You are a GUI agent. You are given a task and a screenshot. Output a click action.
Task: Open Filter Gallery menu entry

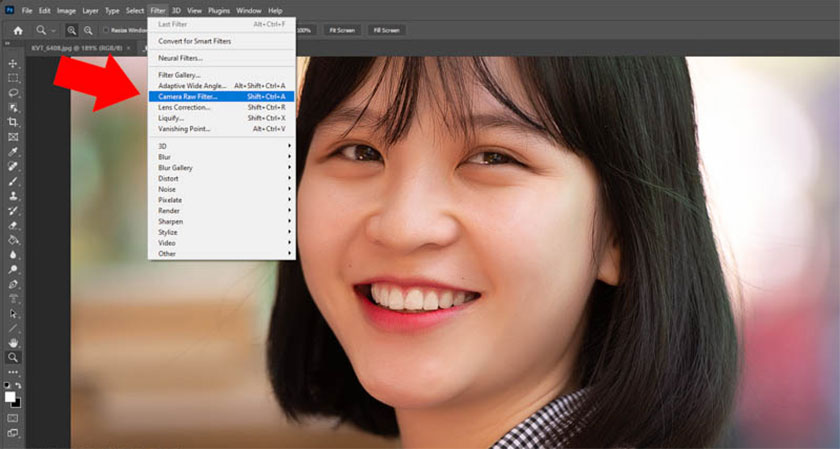coord(222,75)
